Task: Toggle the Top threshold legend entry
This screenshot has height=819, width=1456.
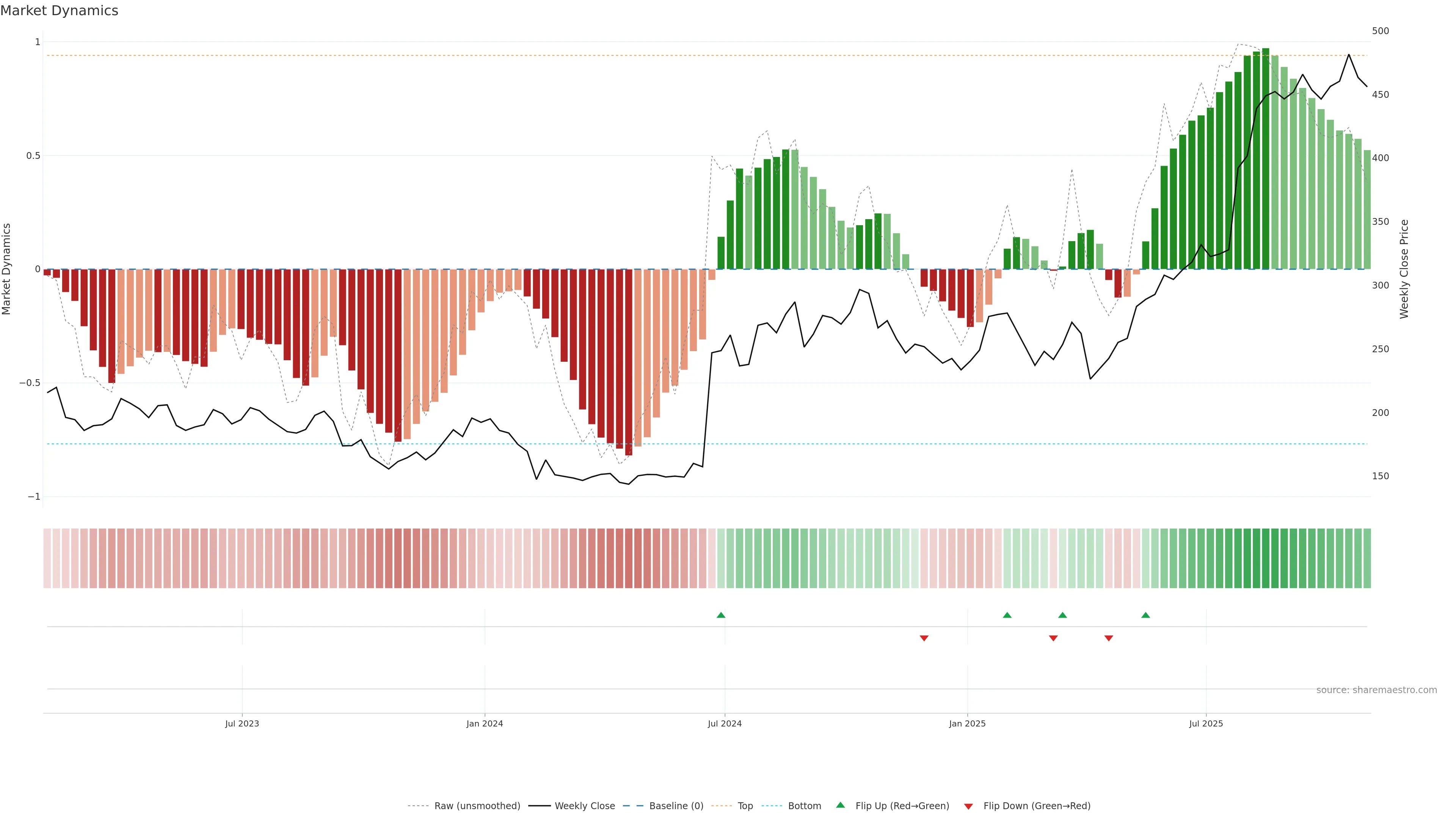Action: 745,806
